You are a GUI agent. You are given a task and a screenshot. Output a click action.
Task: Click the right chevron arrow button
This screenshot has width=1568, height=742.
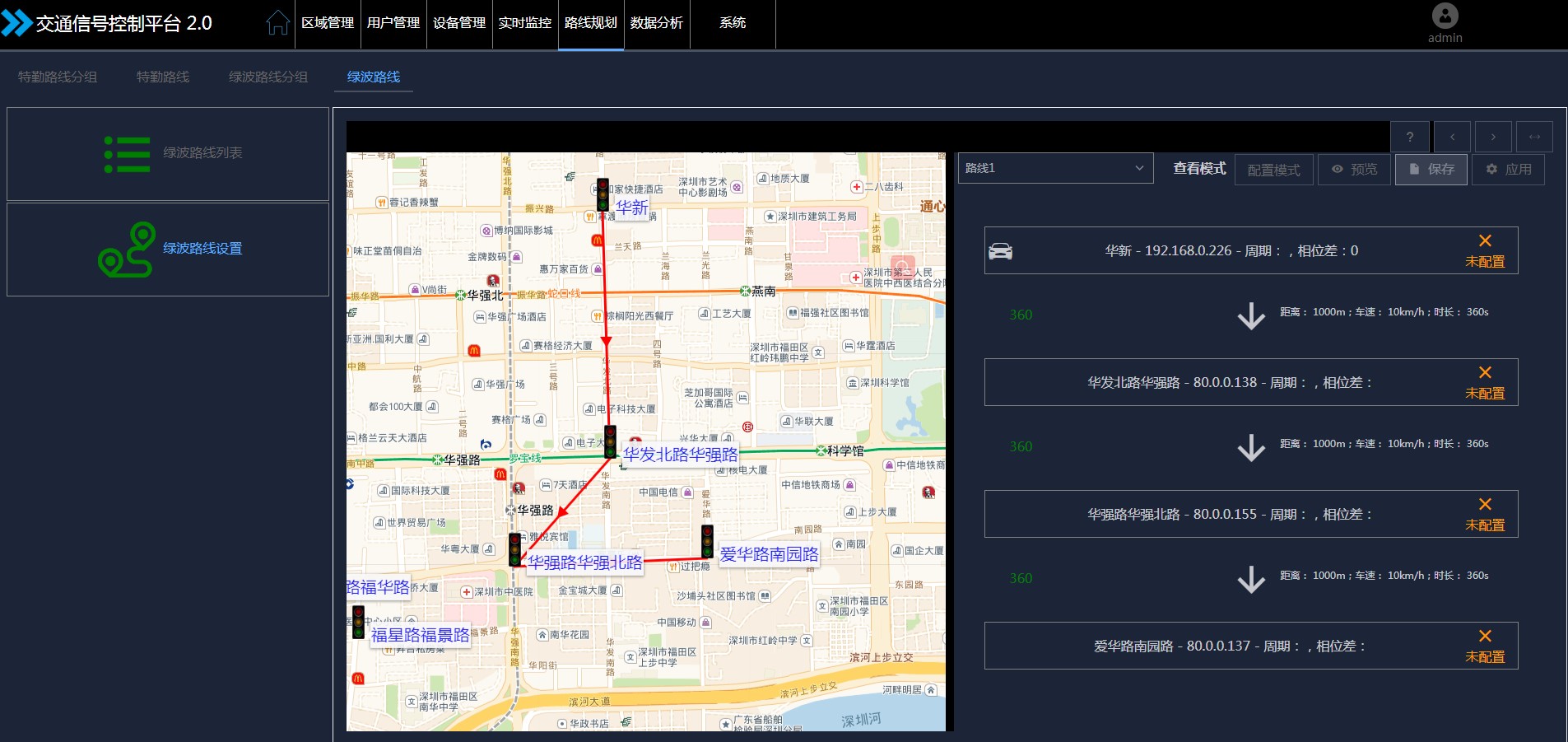(1493, 137)
